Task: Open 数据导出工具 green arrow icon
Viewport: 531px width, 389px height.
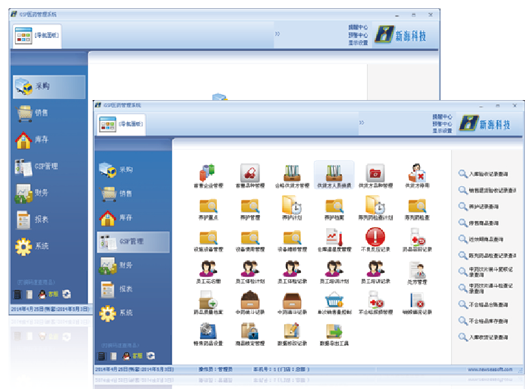Action: click(334, 334)
